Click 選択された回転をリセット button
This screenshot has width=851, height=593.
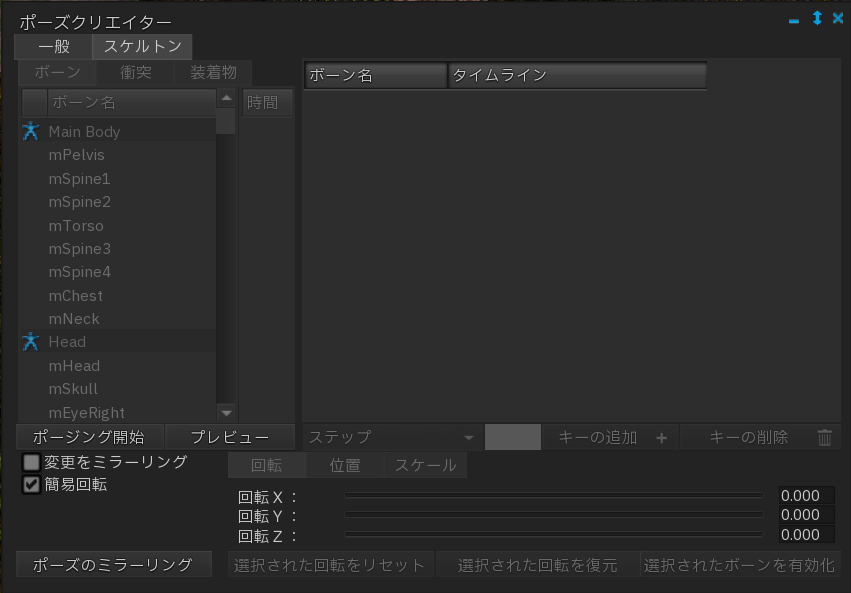pyautogui.click(x=331, y=565)
